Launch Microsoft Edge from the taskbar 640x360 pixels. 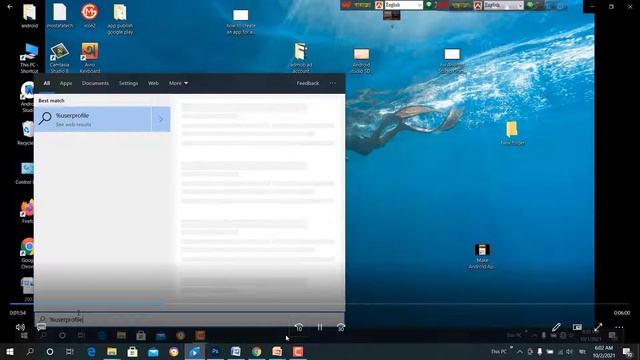point(91,351)
